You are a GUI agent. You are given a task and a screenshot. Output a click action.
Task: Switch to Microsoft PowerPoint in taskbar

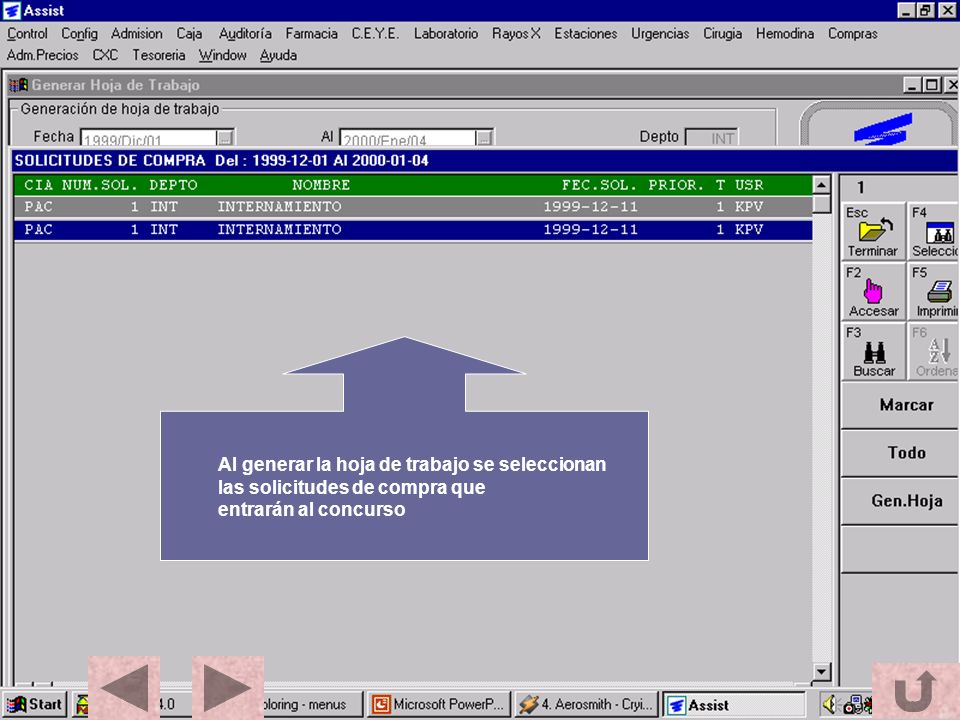point(440,705)
